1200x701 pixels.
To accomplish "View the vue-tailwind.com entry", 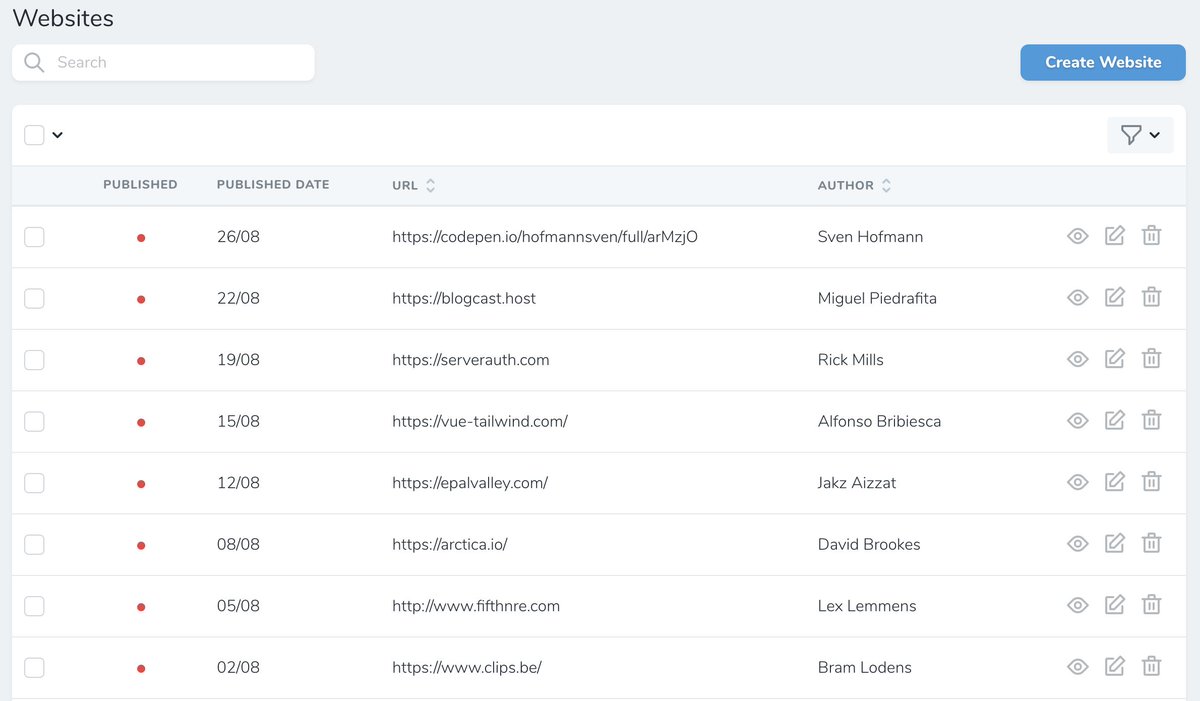I will [1077, 421].
